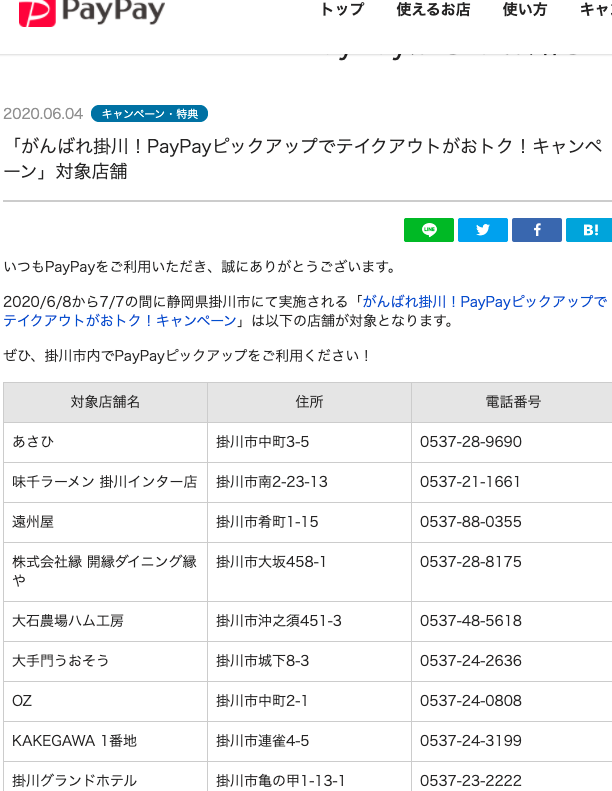Click the PayPay logo
The height and width of the screenshot is (791, 612).
click(92, 11)
